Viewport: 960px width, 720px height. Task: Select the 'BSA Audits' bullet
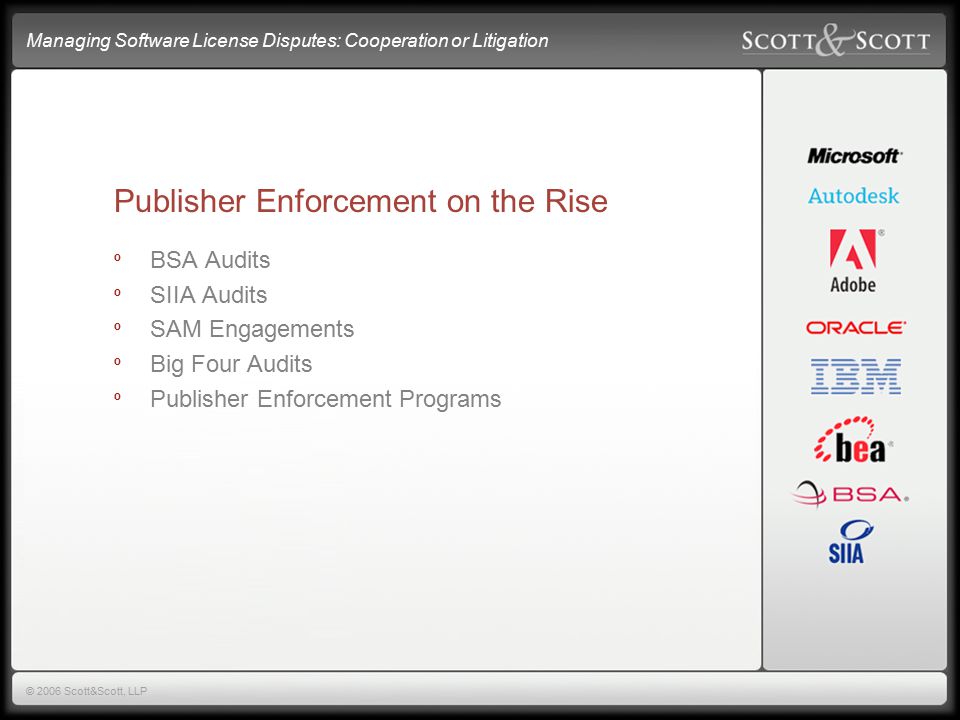(x=210, y=260)
